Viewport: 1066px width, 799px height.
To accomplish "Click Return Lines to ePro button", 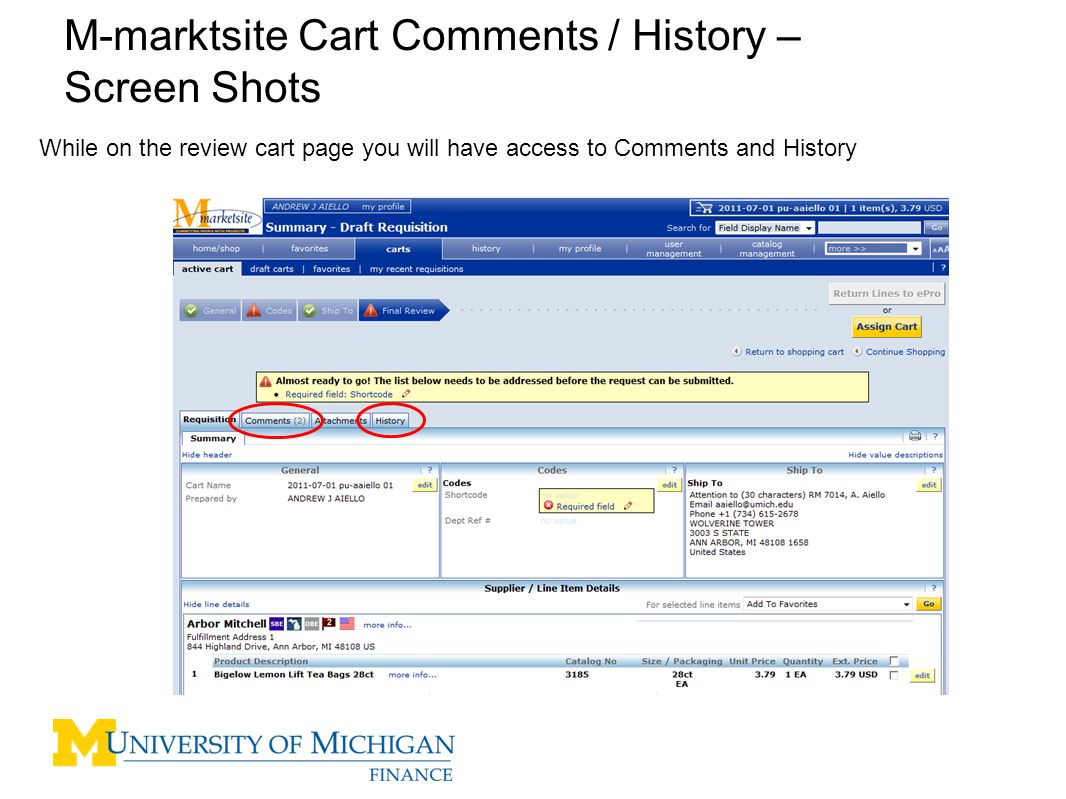I will point(887,294).
